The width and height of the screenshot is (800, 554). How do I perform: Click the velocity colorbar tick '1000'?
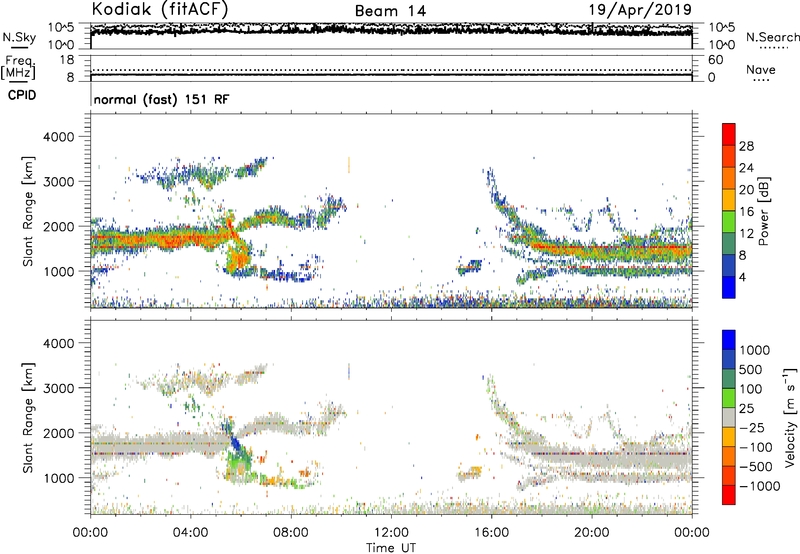tap(754, 350)
